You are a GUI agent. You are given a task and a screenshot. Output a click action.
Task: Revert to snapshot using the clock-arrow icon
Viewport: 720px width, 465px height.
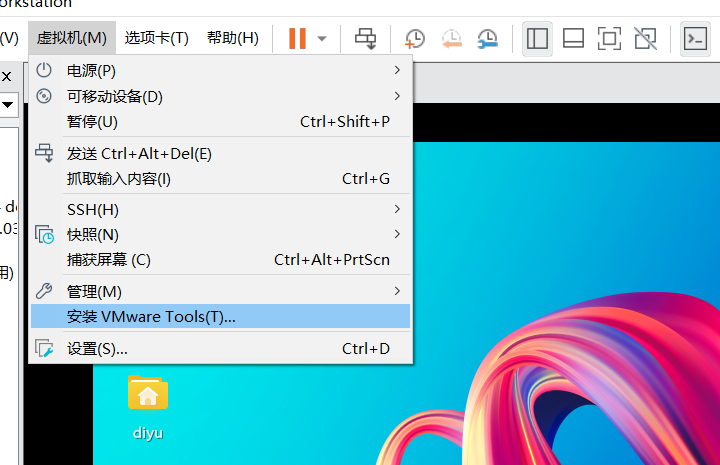451,39
